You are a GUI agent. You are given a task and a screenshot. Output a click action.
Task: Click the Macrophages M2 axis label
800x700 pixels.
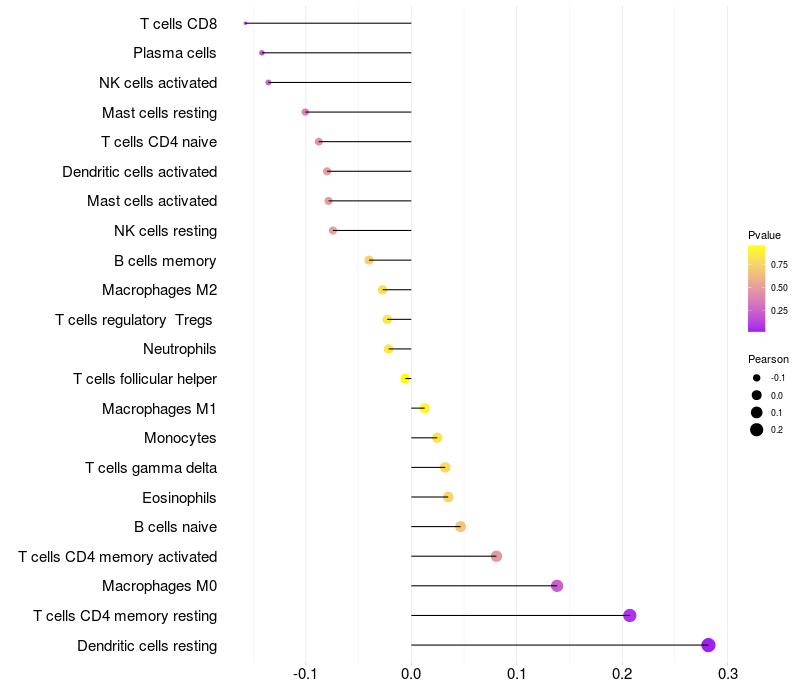point(159,290)
